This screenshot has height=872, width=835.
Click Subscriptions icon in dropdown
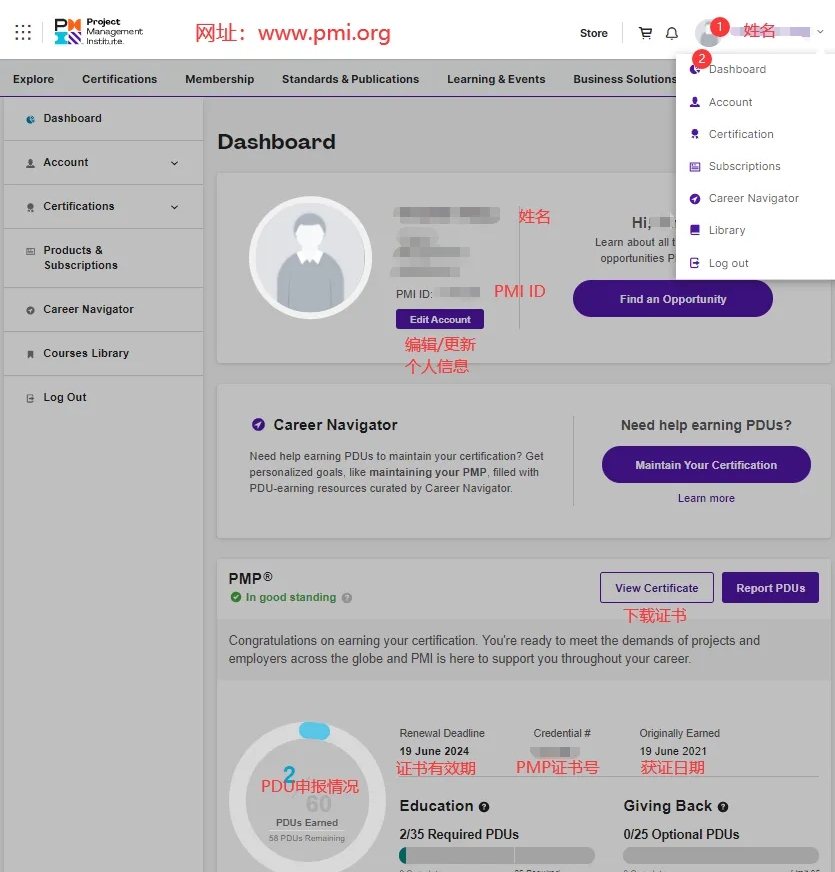point(695,166)
